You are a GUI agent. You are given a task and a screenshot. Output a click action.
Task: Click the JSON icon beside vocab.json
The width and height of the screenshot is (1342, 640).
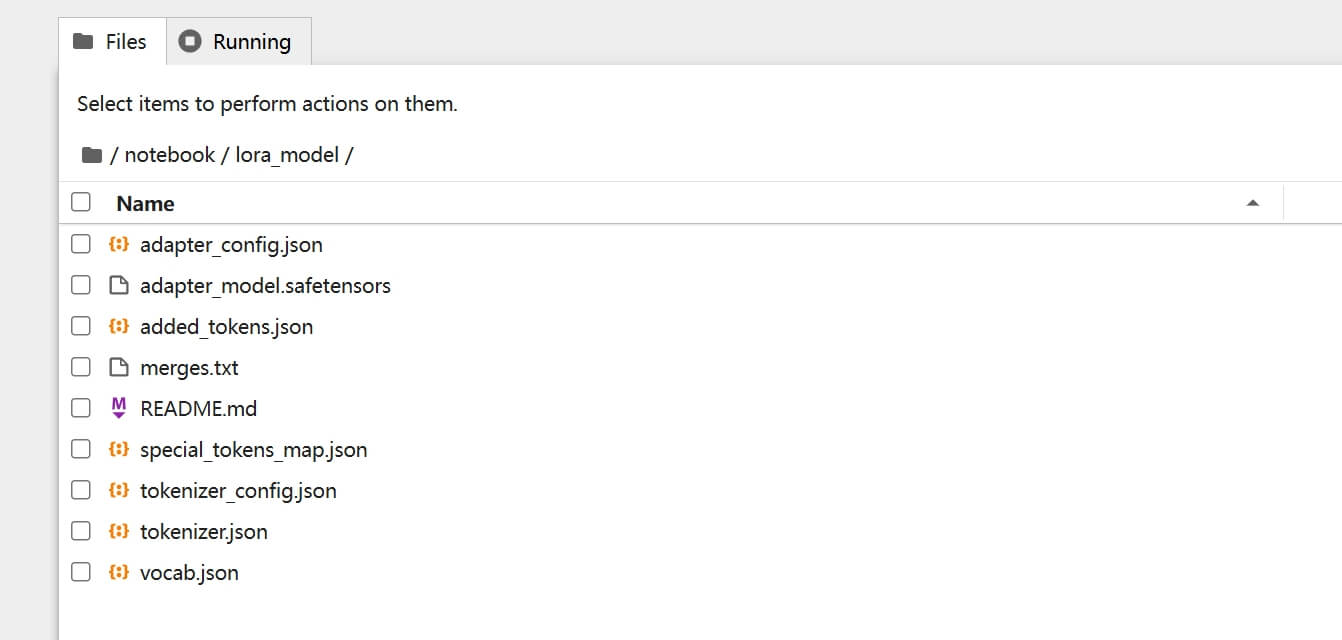pos(119,572)
